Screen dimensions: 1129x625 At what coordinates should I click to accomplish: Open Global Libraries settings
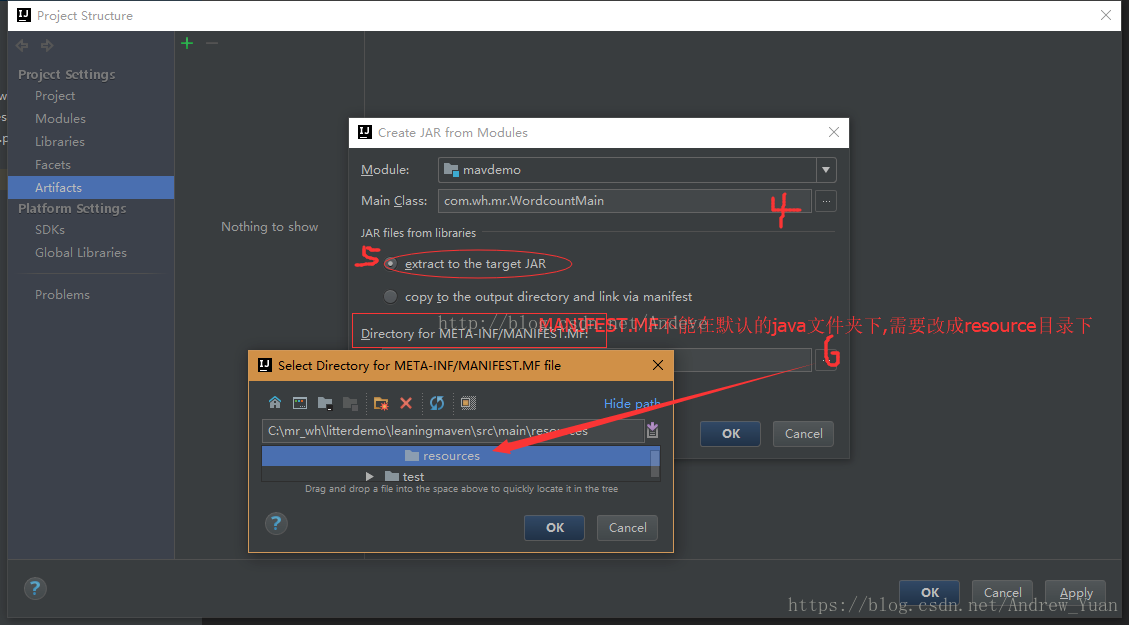coord(81,253)
